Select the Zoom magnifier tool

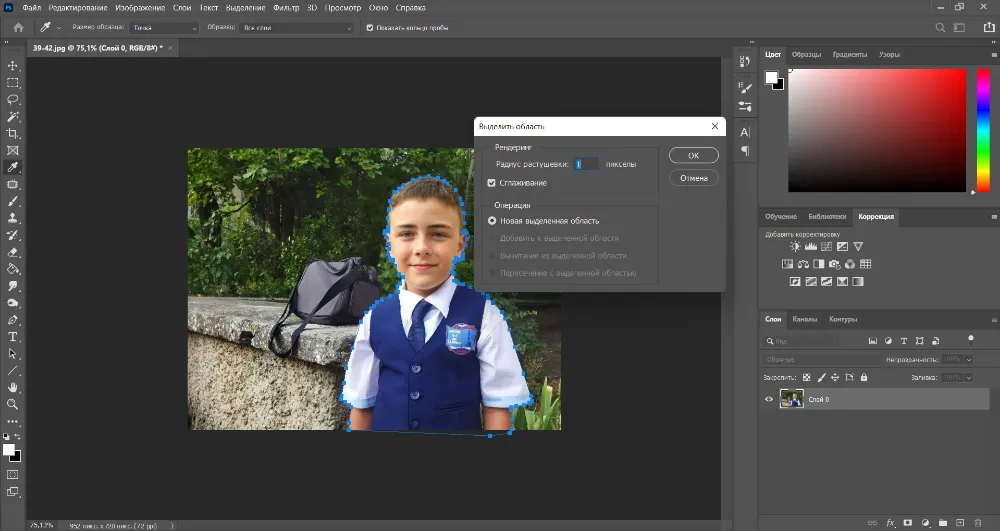(13, 404)
